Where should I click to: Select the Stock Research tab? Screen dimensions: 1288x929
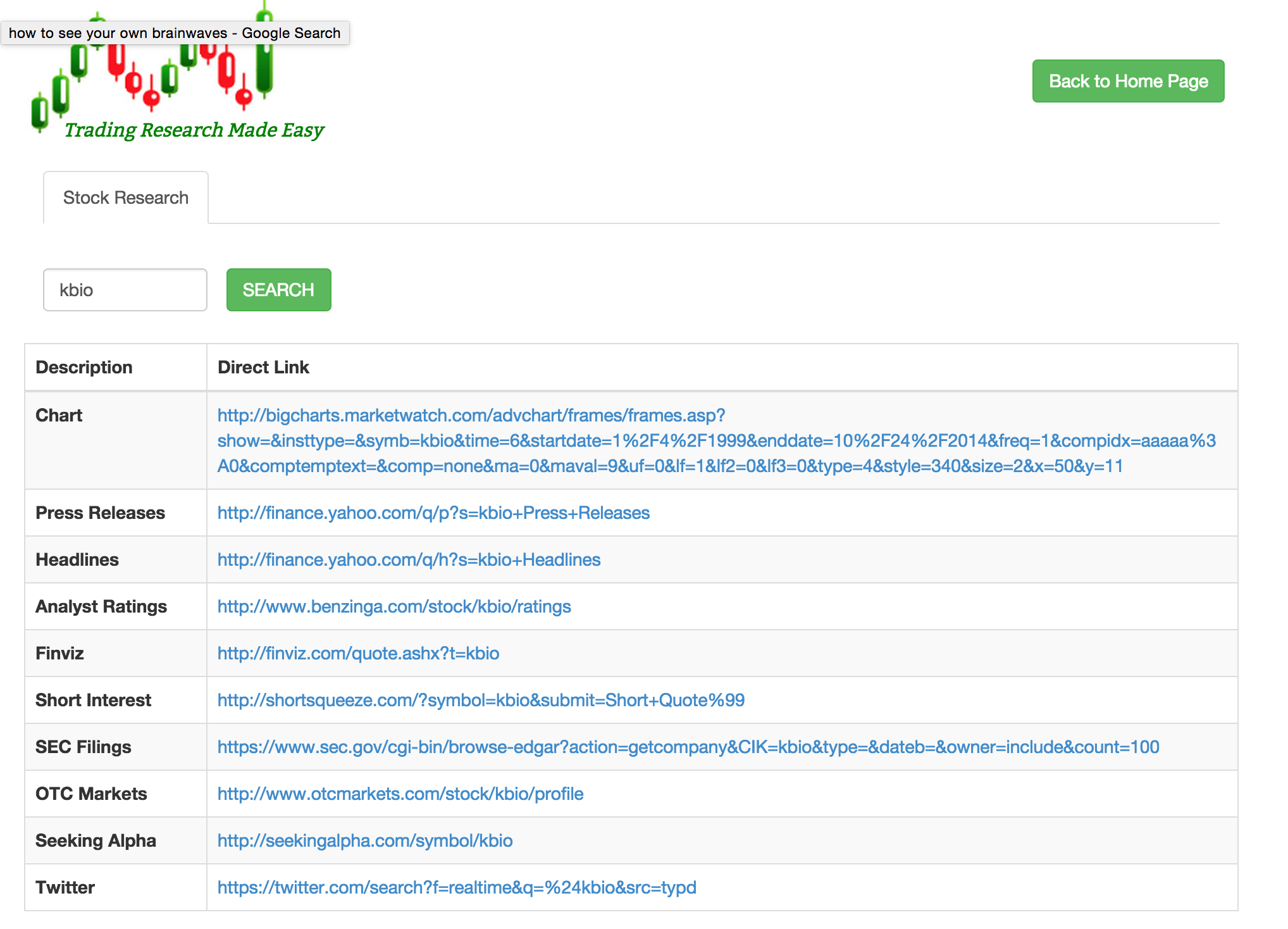click(x=125, y=197)
